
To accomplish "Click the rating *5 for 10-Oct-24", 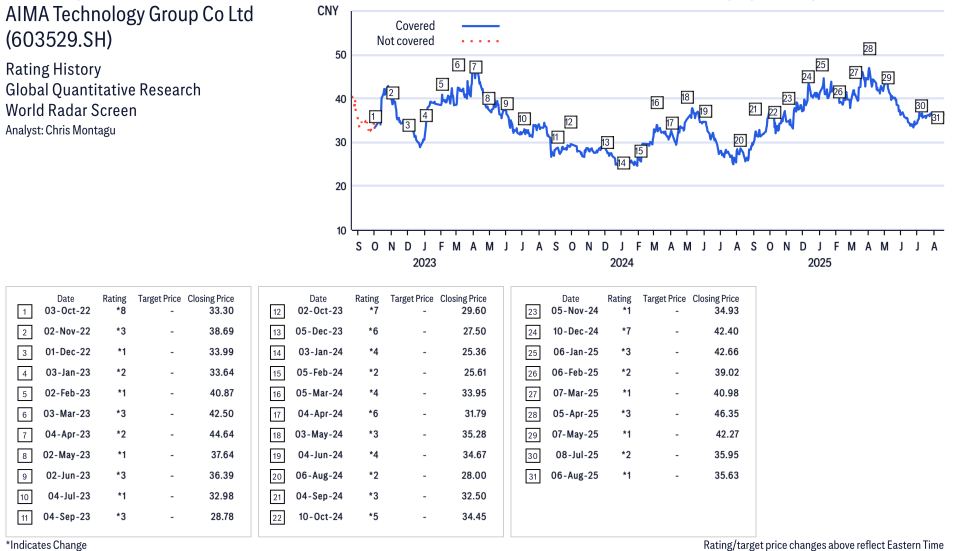I will 373,516.
